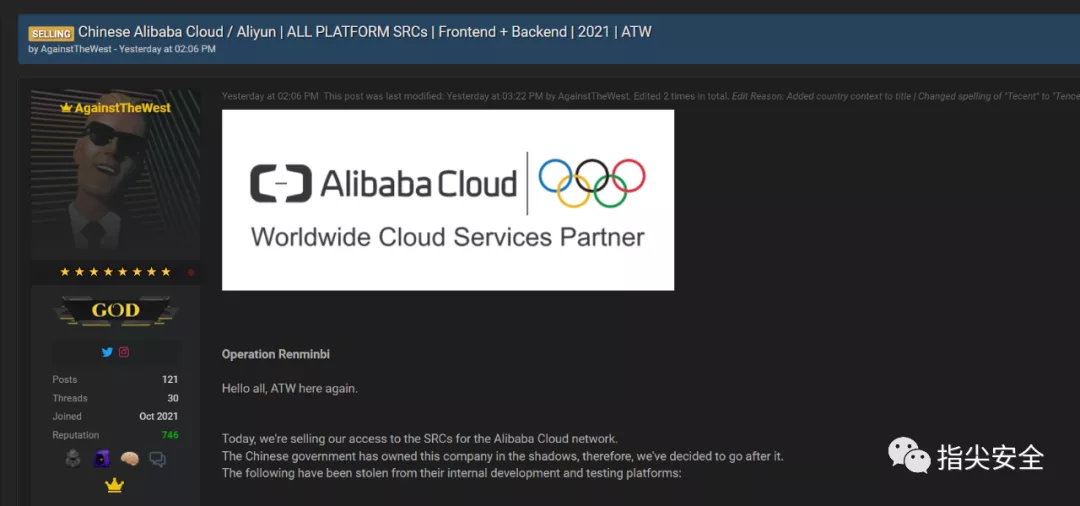Click the purple hooded figure award icon
This screenshot has height=506, width=1080.
pos(101,458)
